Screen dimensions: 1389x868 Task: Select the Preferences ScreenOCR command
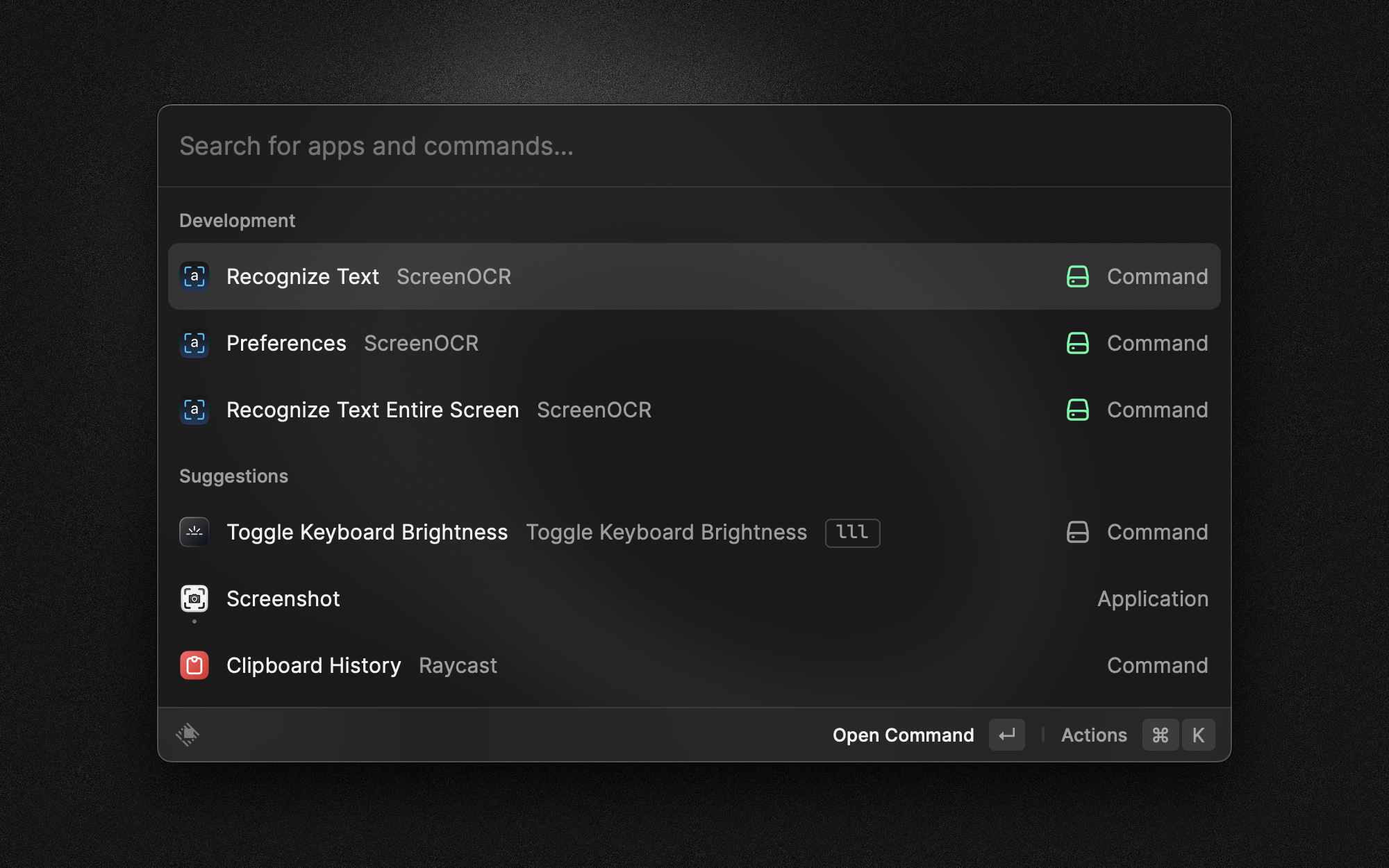coord(694,343)
